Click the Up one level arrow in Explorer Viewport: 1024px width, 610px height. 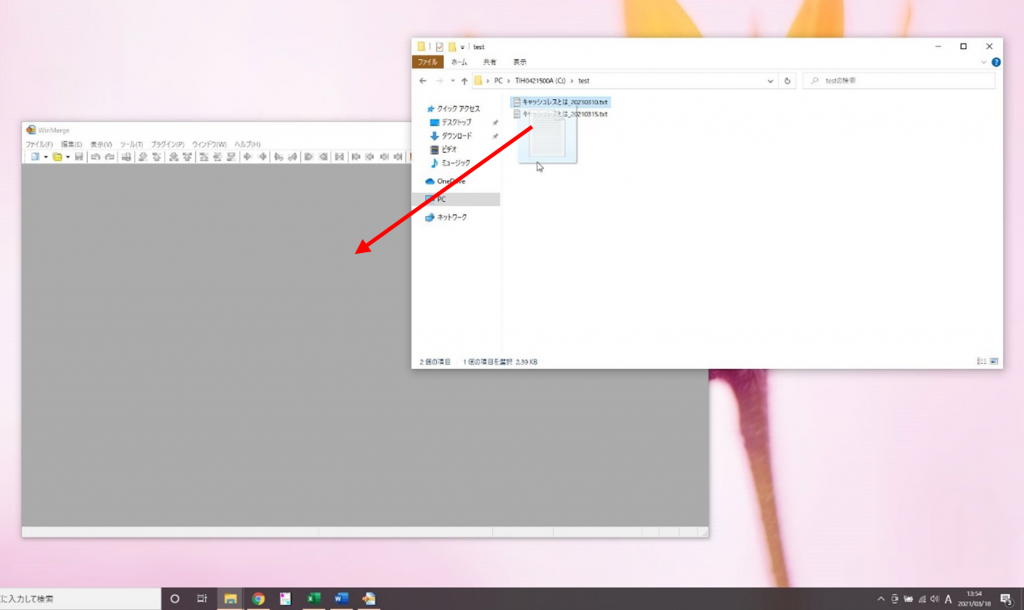(x=464, y=81)
